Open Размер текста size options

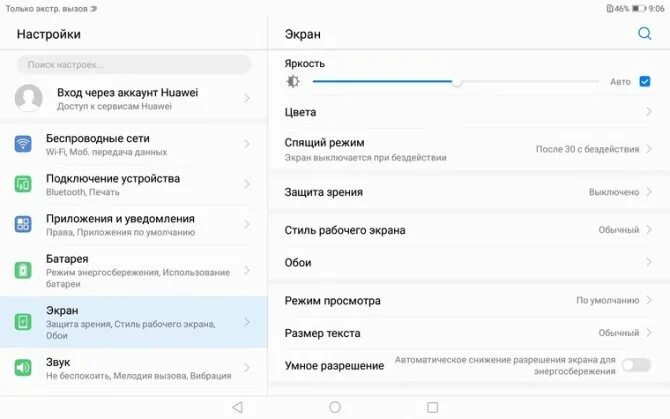coord(468,333)
